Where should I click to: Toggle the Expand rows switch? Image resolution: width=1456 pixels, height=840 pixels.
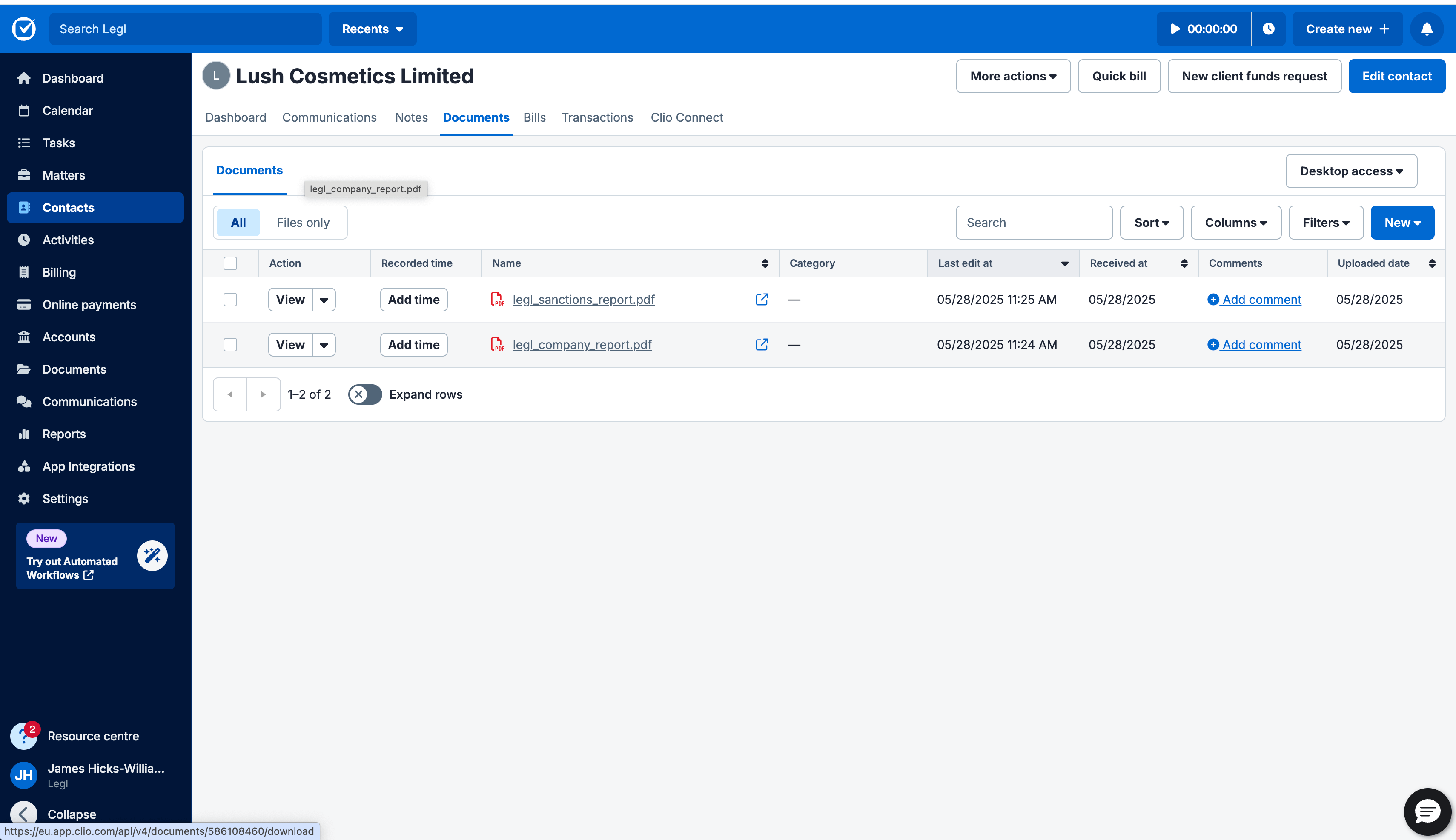[365, 394]
